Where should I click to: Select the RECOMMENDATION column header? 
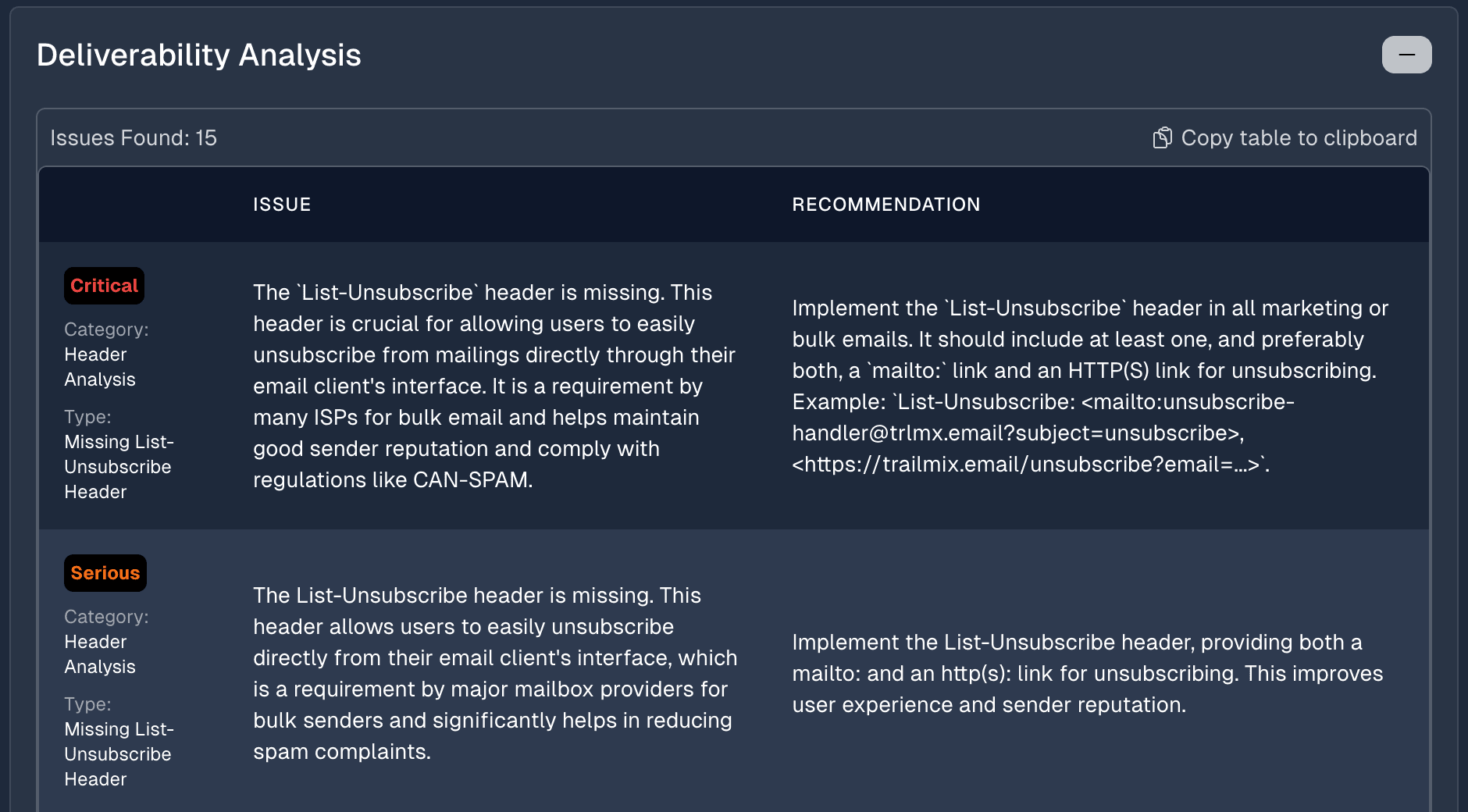pos(886,205)
